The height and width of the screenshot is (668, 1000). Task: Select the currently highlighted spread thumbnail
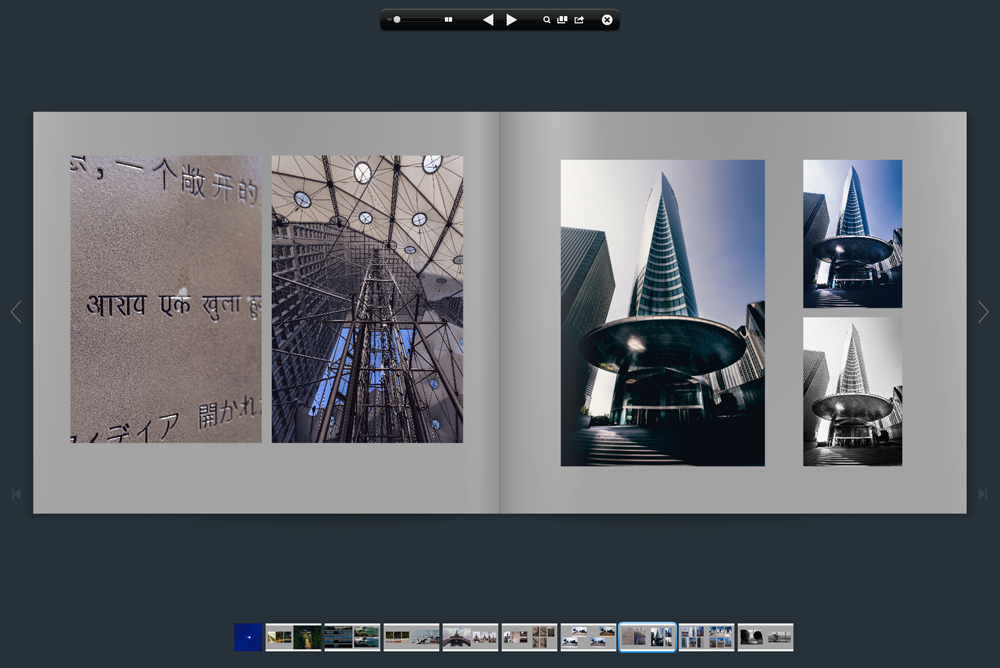(647, 637)
